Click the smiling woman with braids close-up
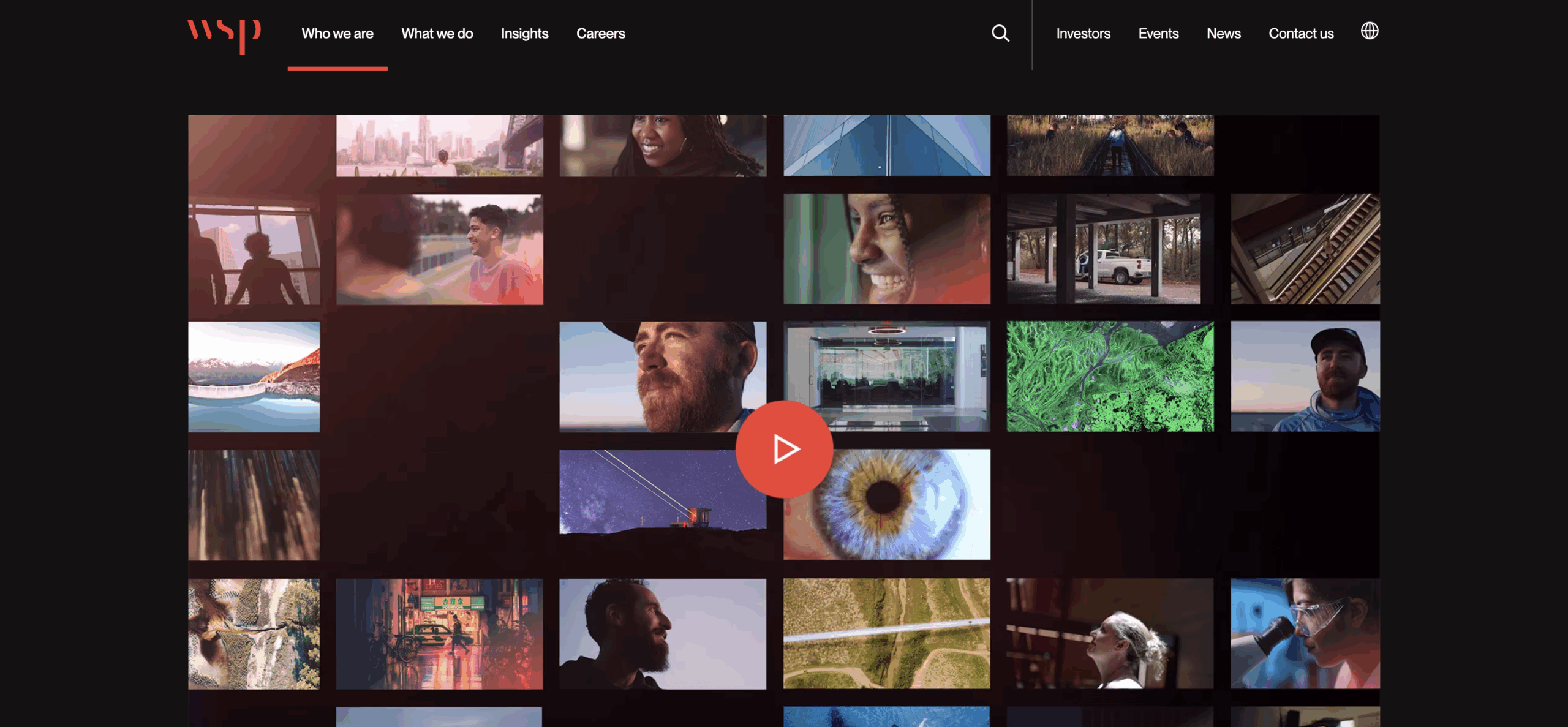Image resolution: width=1568 pixels, height=727 pixels. click(x=887, y=249)
